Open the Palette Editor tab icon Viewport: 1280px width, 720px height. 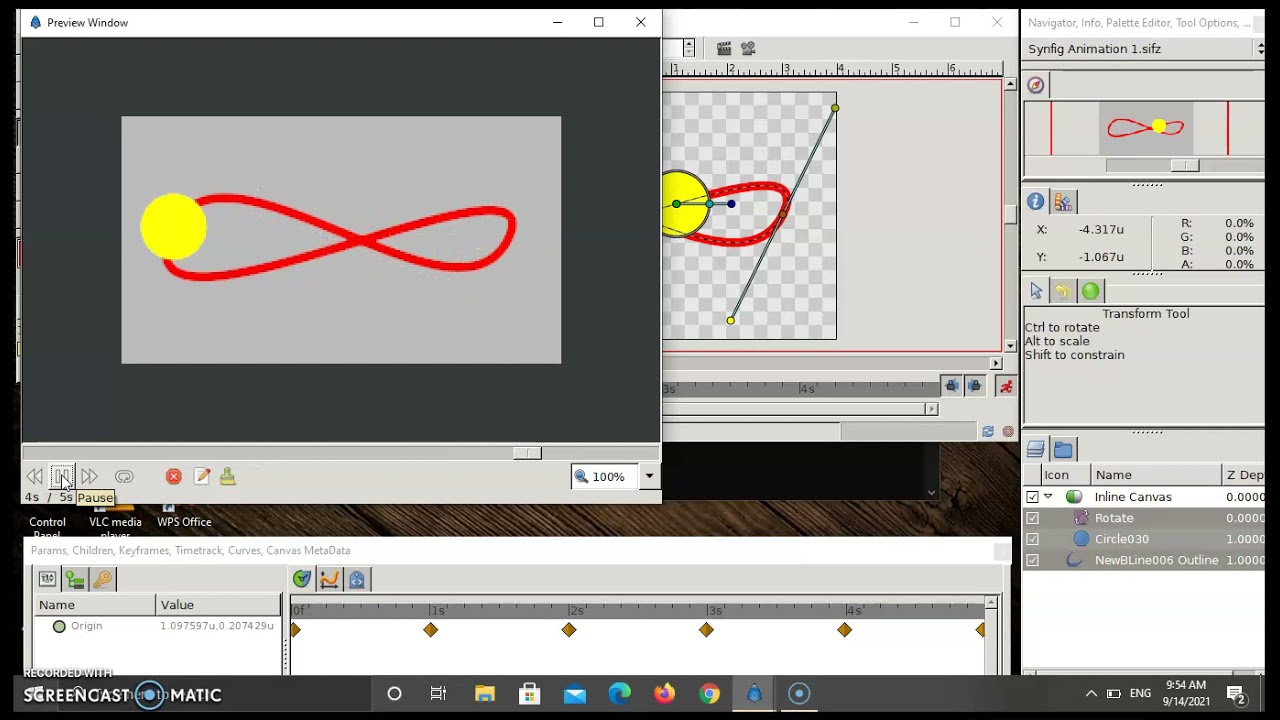tap(1063, 202)
